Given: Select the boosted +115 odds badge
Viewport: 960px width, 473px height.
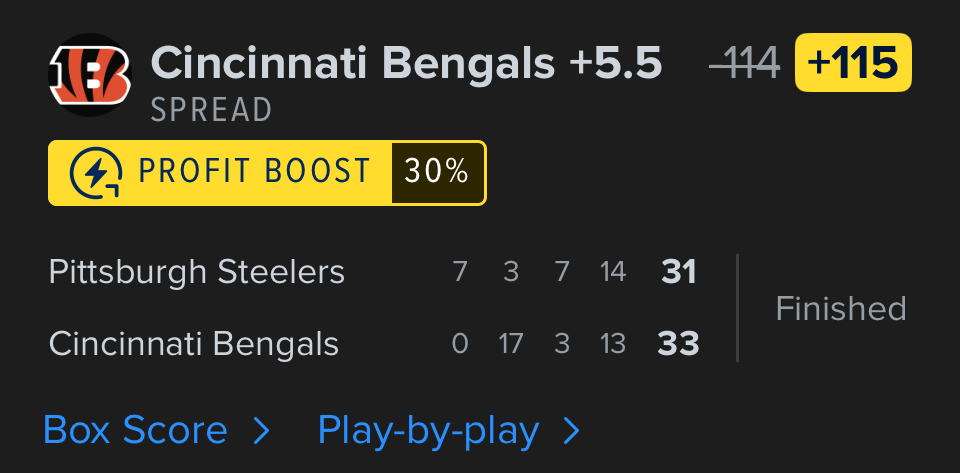Looking at the screenshot, I should coord(853,63).
